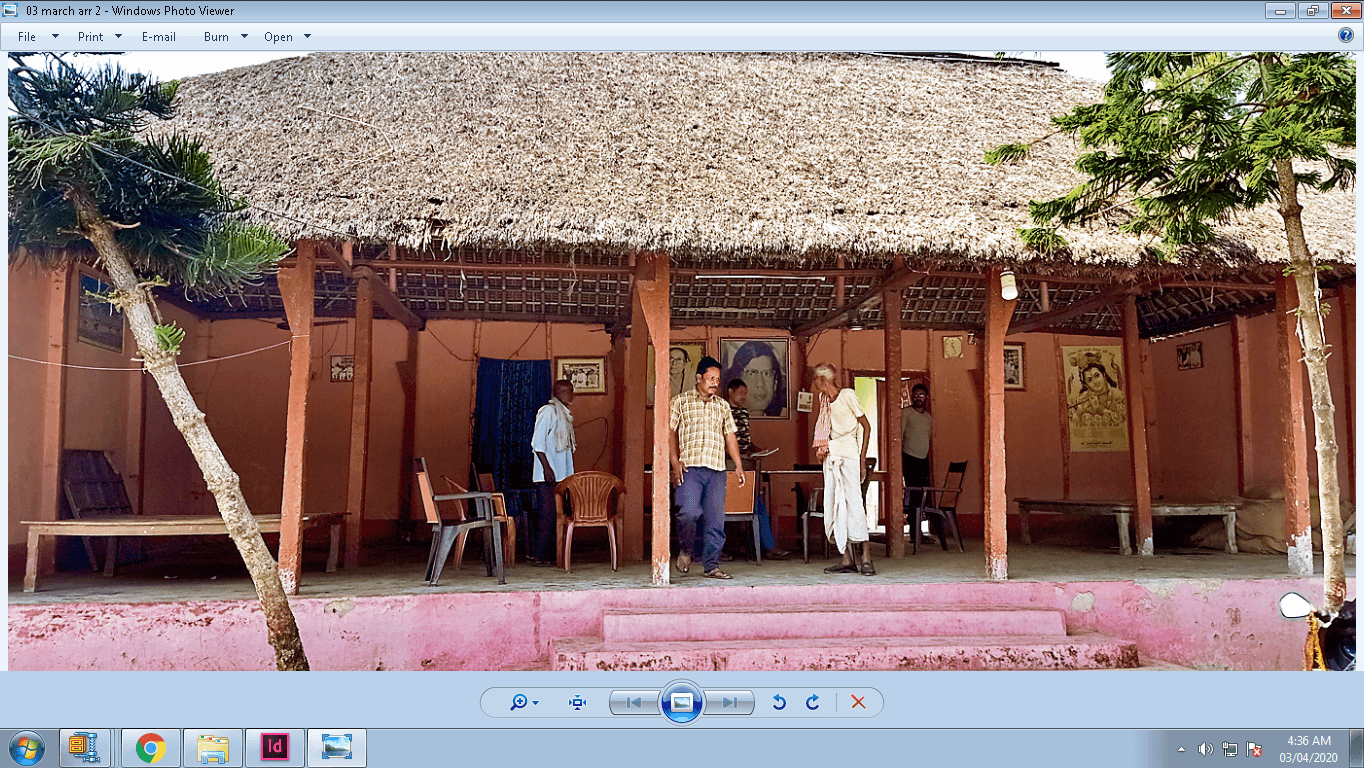1364x768 pixels.
Task: Open the File menu
Action: pos(27,37)
